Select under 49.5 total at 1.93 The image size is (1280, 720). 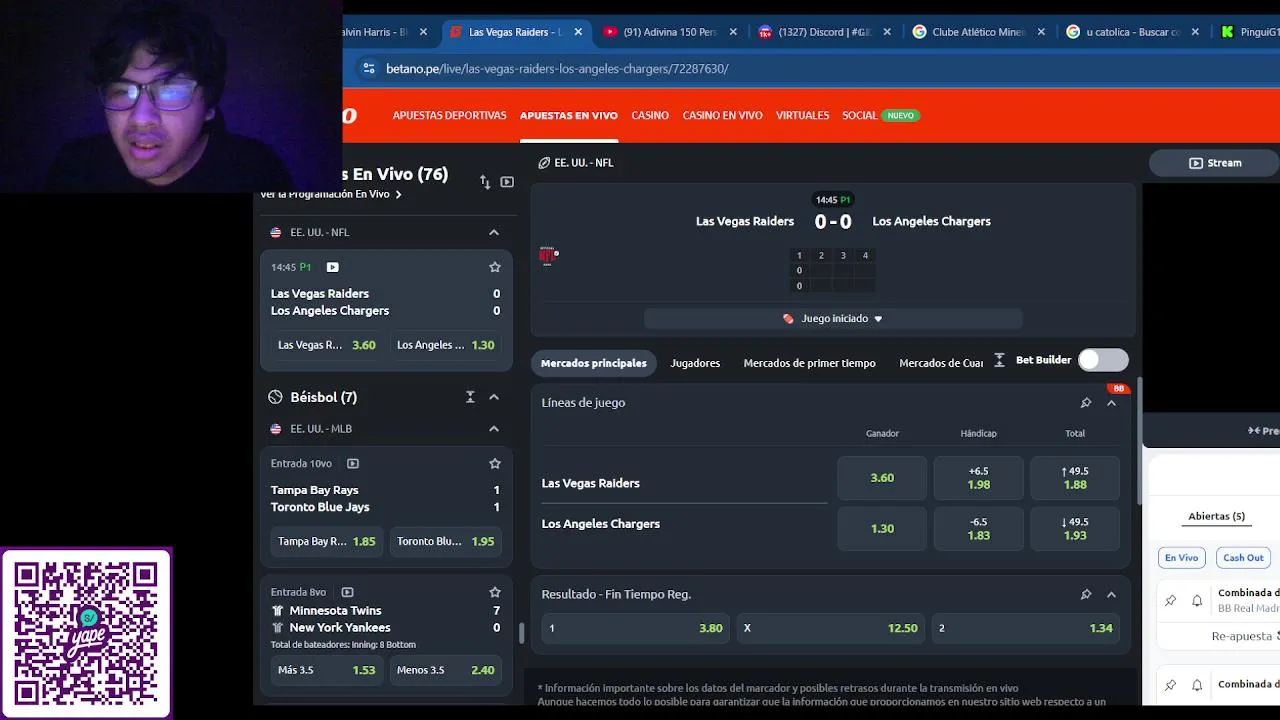[1075, 528]
